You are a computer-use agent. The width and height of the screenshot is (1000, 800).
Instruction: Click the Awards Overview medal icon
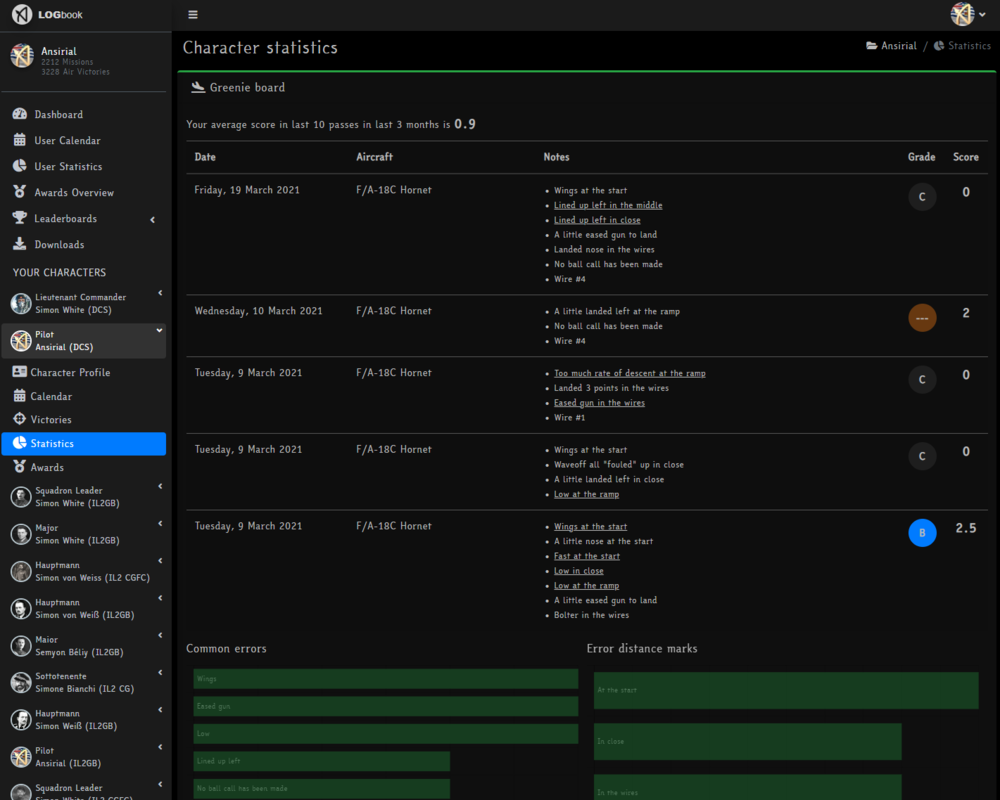(20, 193)
